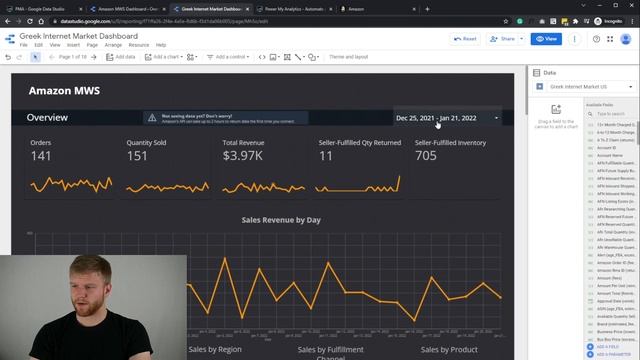
Task: Select the Seller-Fulfilled Qty Returned scorecard
Action: pyautogui.click(x=360, y=167)
